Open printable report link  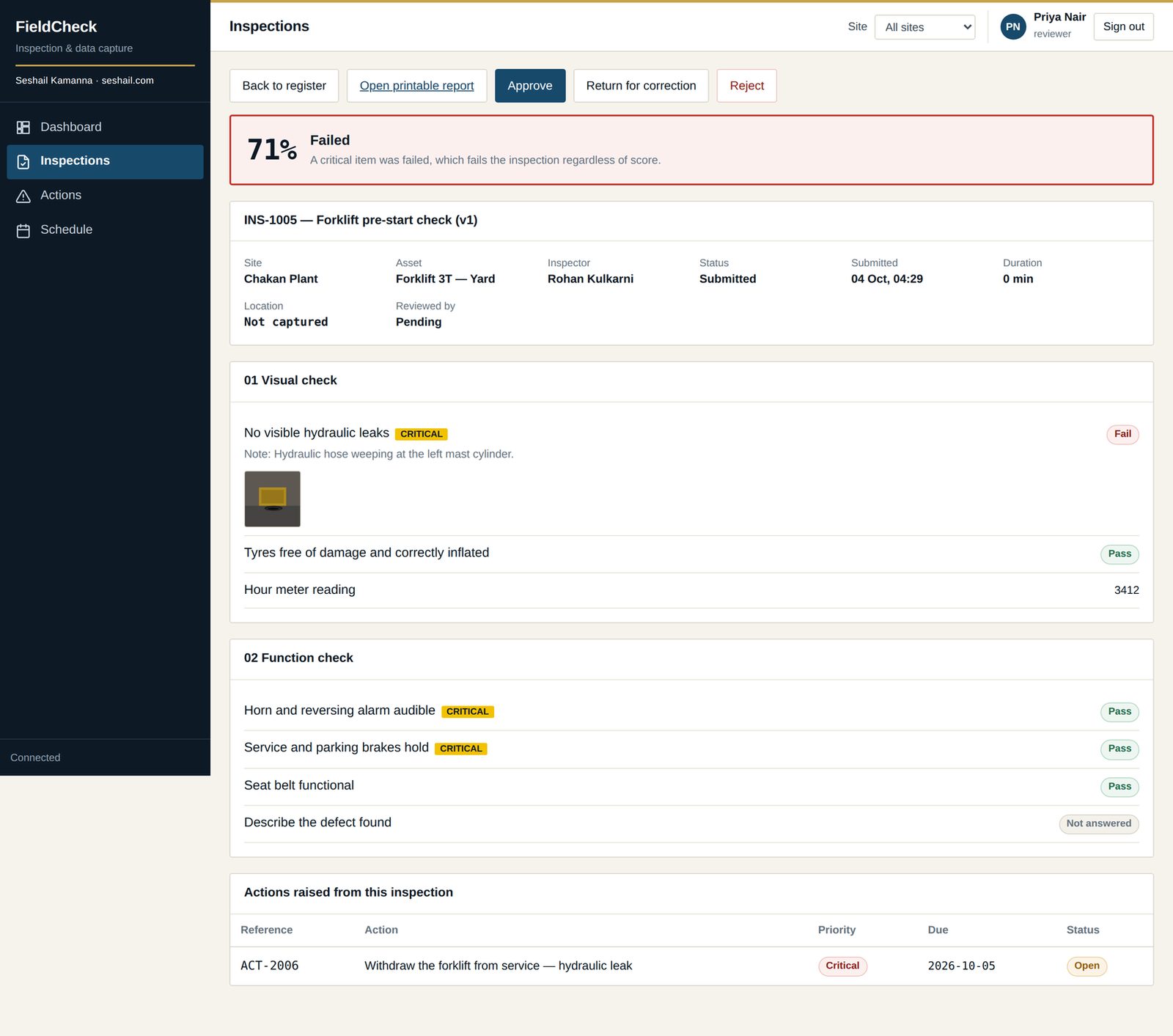point(416,86)
